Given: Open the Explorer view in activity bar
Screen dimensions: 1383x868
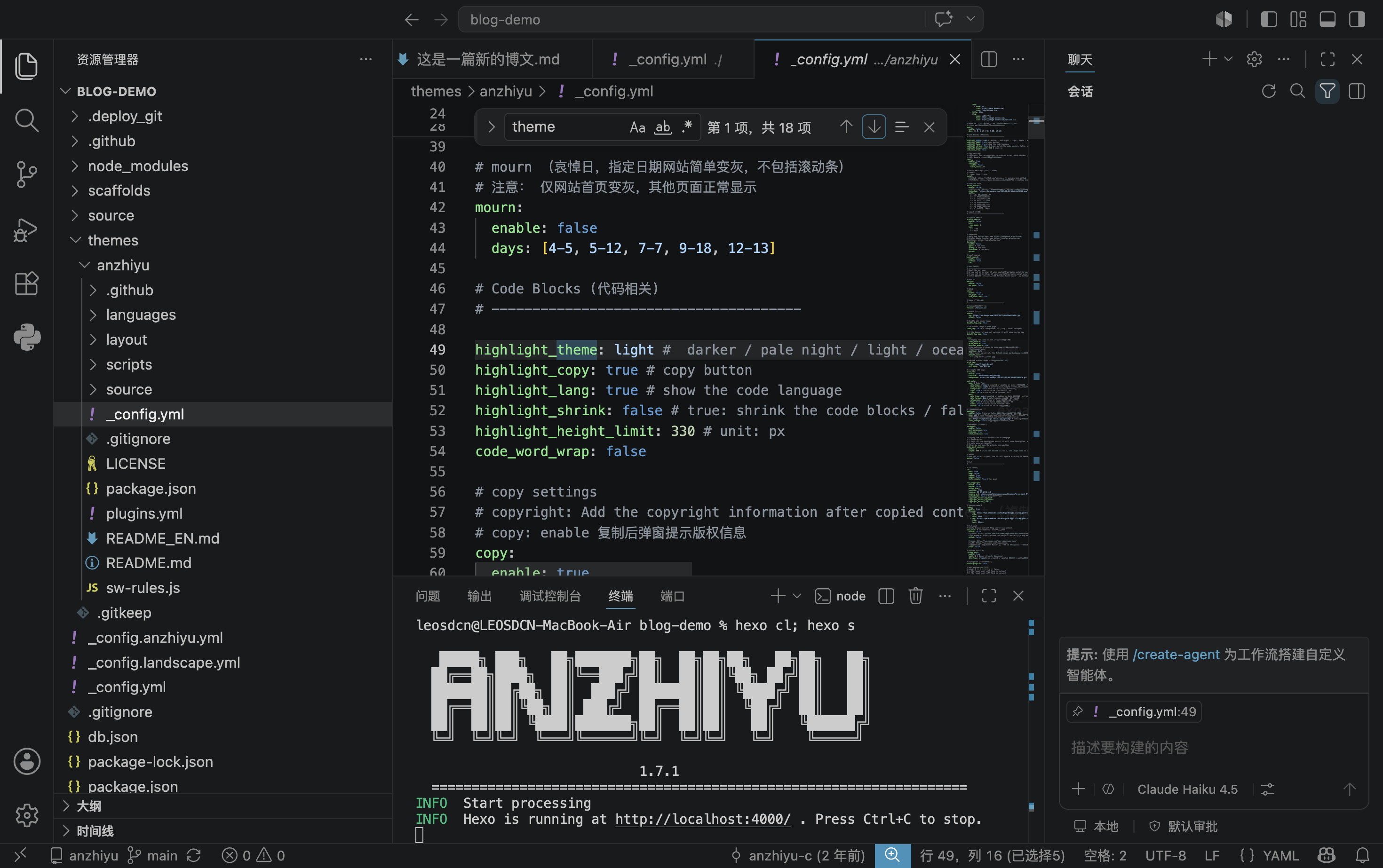Looking at the screenshot, I should pos(26,65).
